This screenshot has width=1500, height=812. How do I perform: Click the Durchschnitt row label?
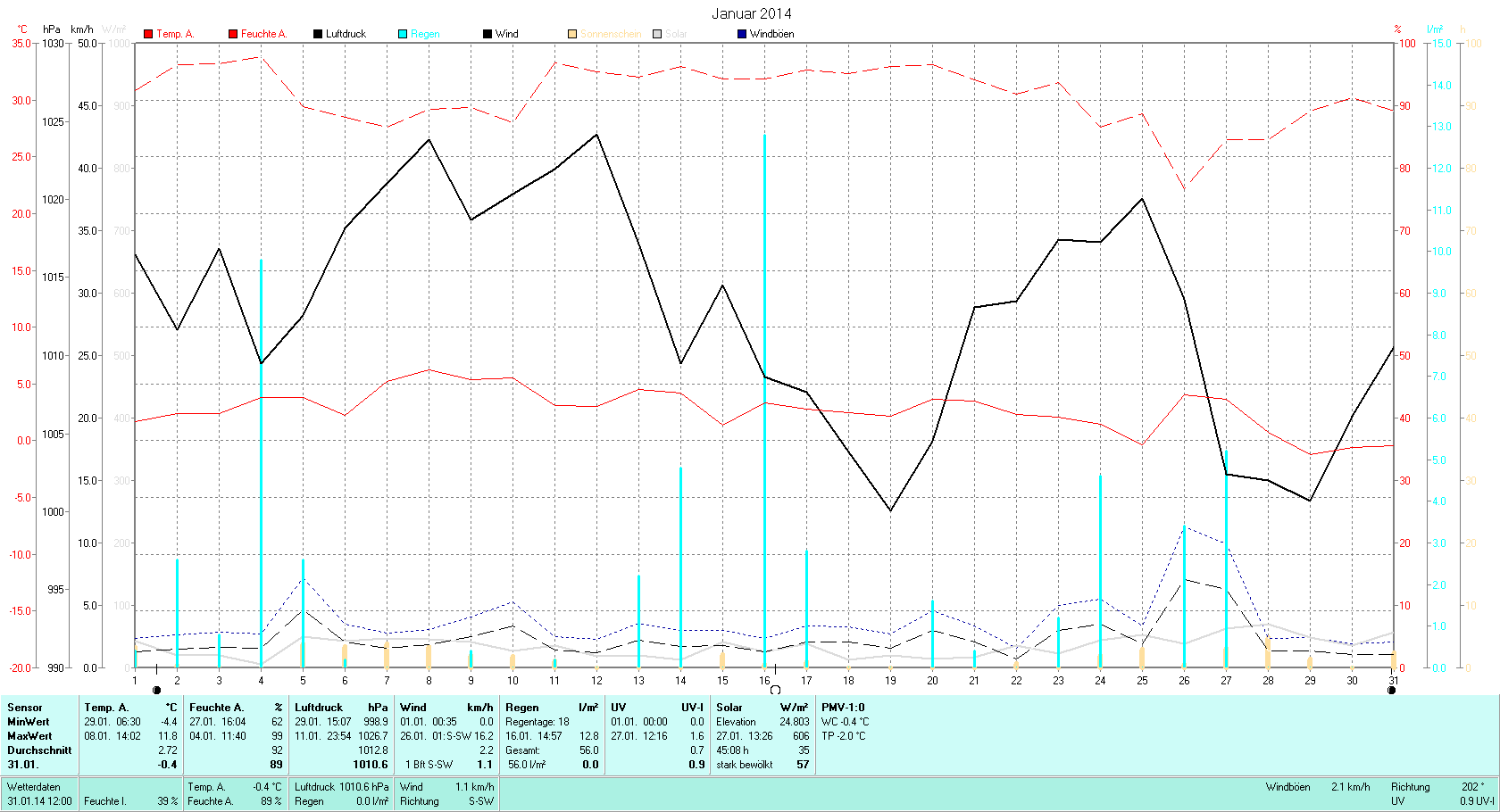tap(39, 750)
